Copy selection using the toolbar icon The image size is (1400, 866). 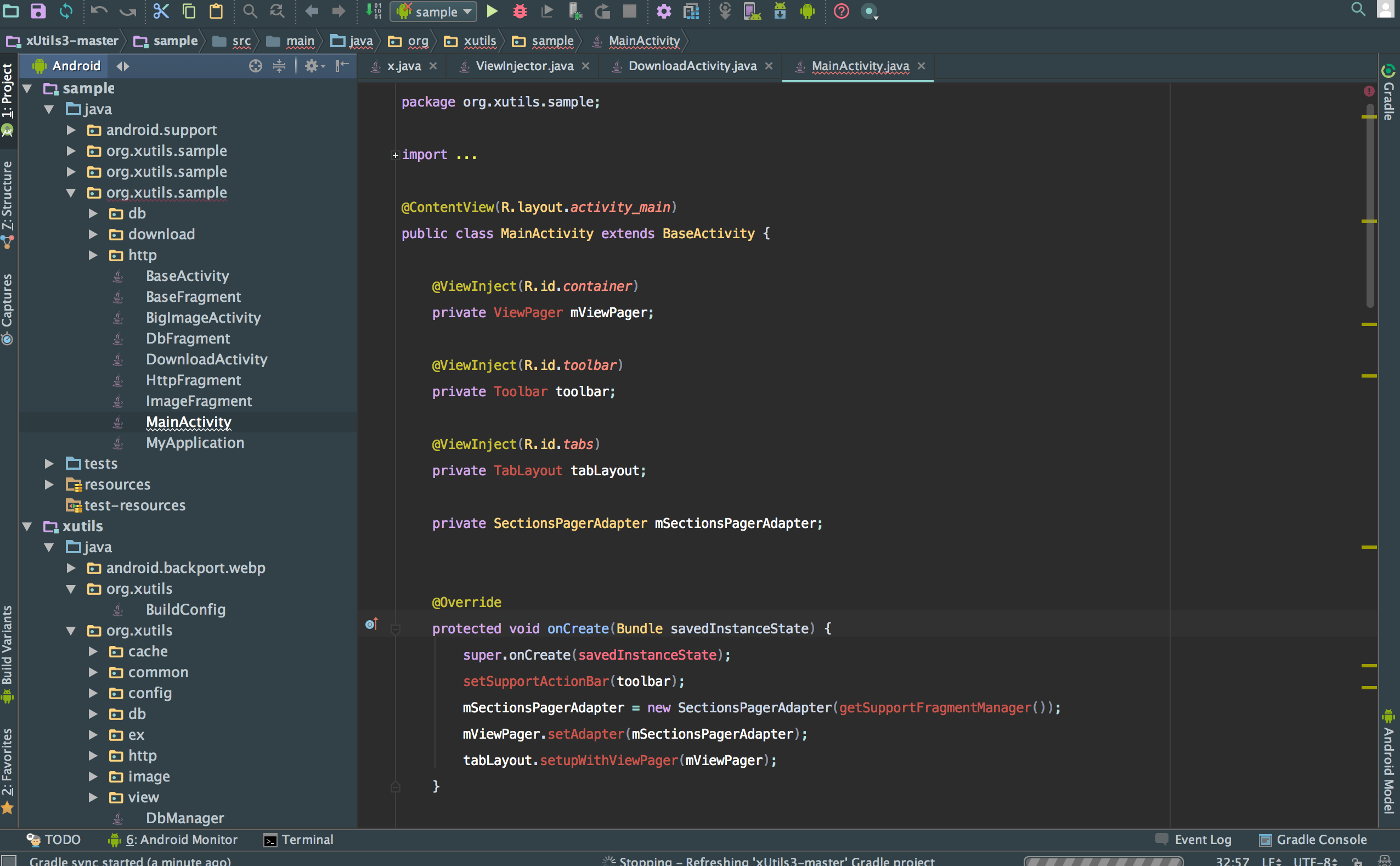(188, 11)
